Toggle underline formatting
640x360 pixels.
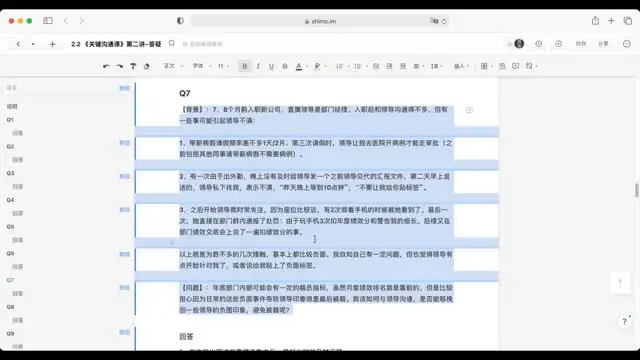pos(271,66)
